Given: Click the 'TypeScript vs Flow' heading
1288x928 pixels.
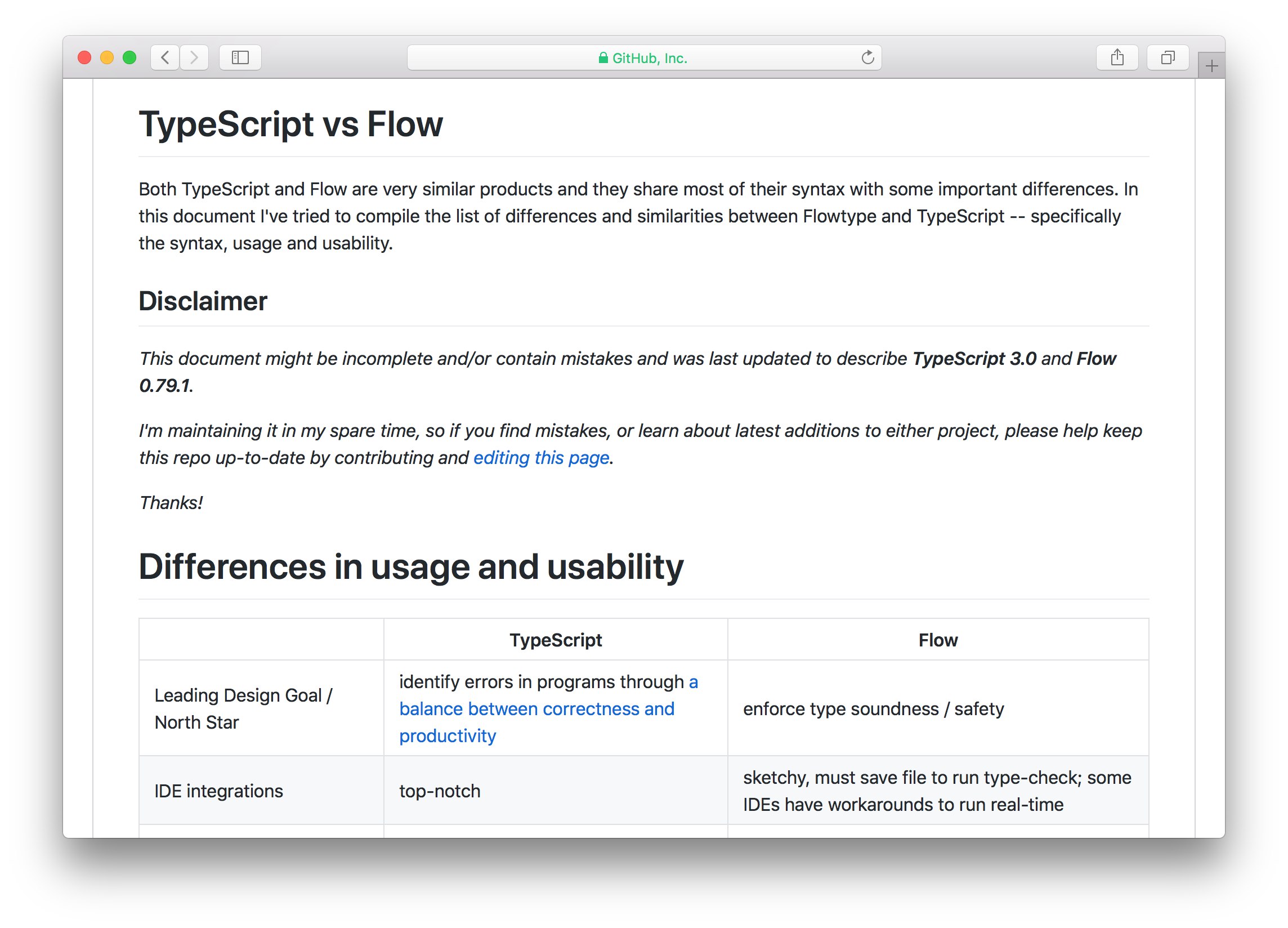Looking at the screenshot, I should tap(291, 124).
